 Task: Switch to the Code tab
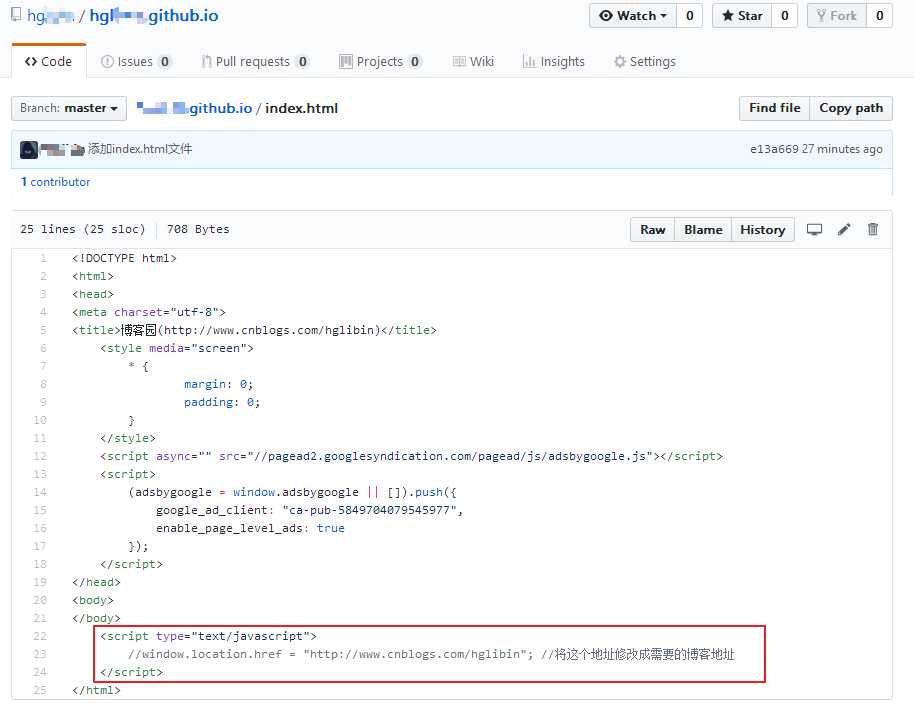point(49,61)
